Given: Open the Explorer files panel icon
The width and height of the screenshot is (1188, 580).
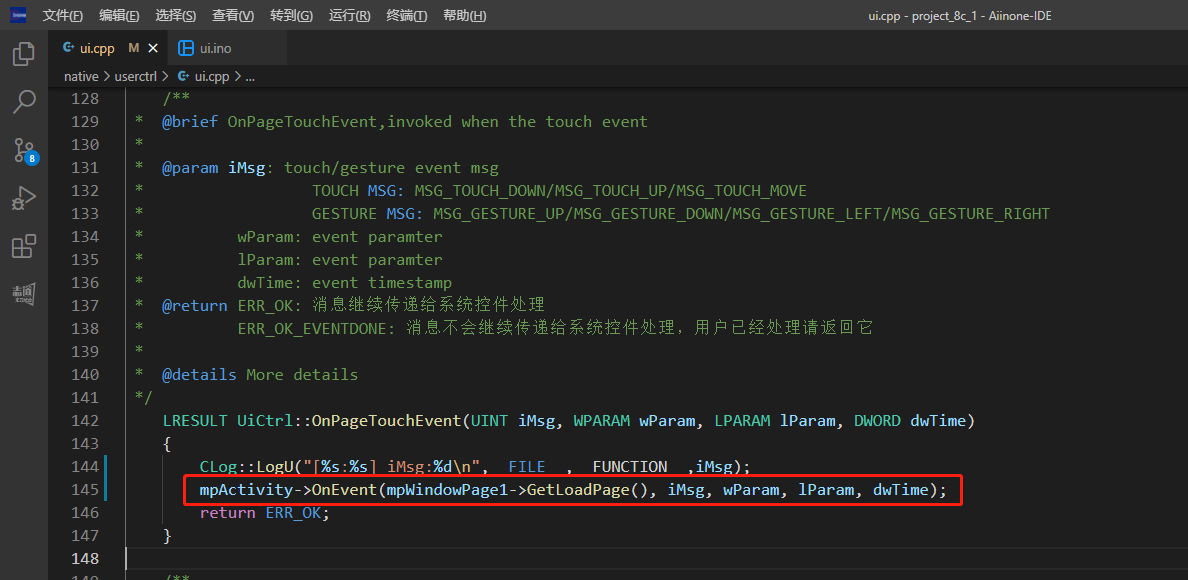Looking at the screenshot, I should tap(24, 54).
